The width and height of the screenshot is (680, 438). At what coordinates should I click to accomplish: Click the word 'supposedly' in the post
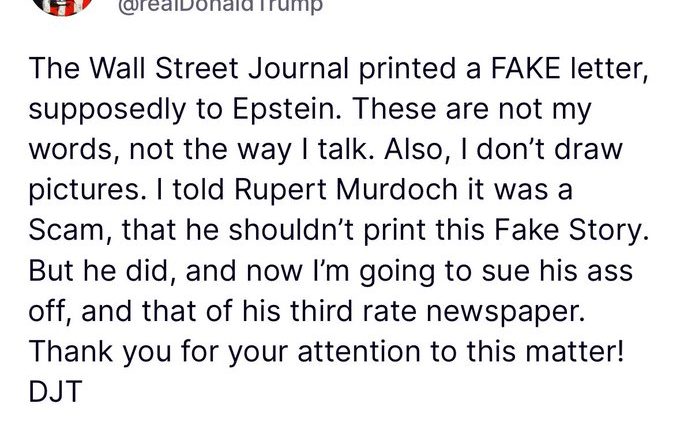click(x=107, y=110)
